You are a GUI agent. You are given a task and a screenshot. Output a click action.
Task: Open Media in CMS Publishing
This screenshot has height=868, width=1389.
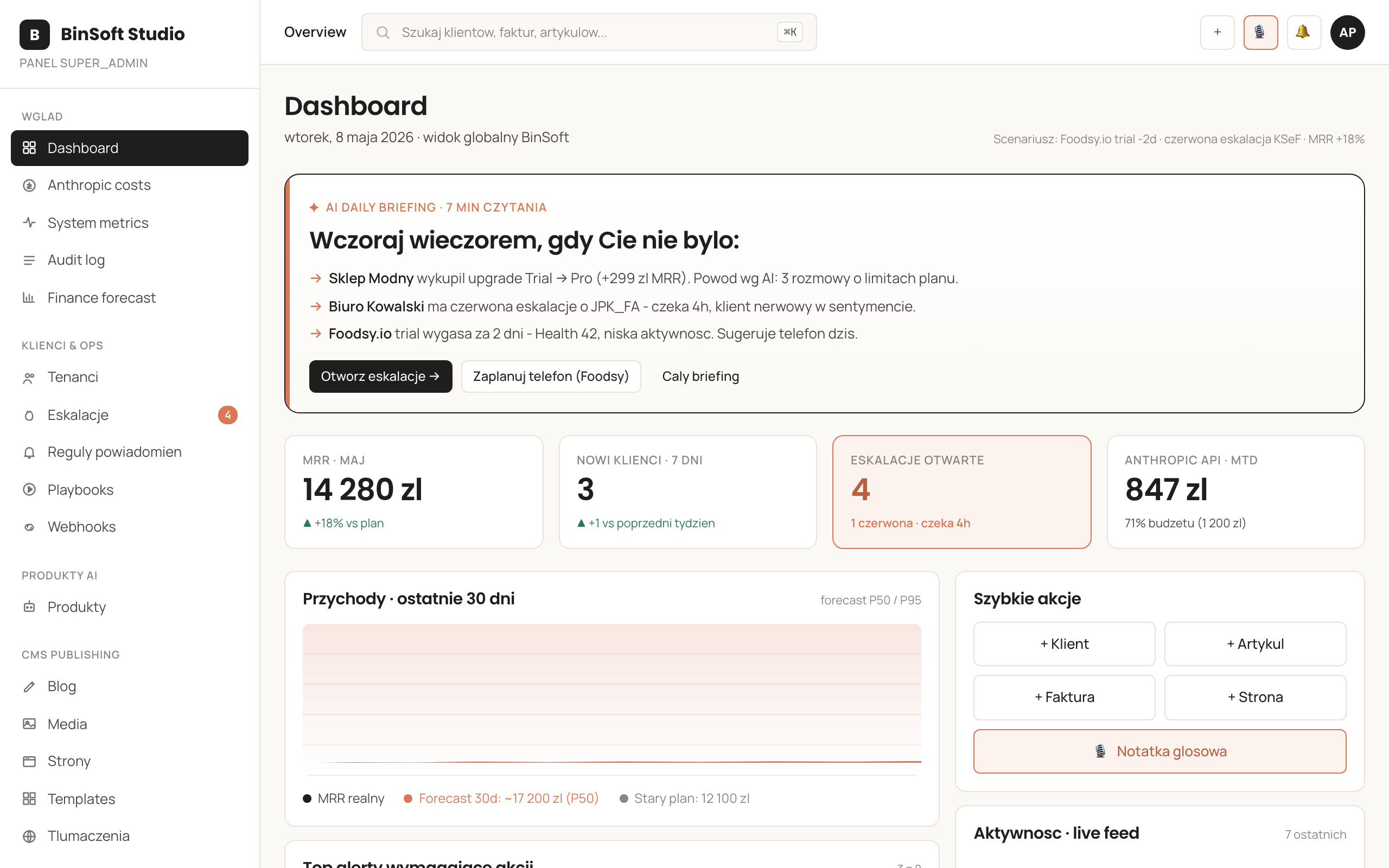130,724
